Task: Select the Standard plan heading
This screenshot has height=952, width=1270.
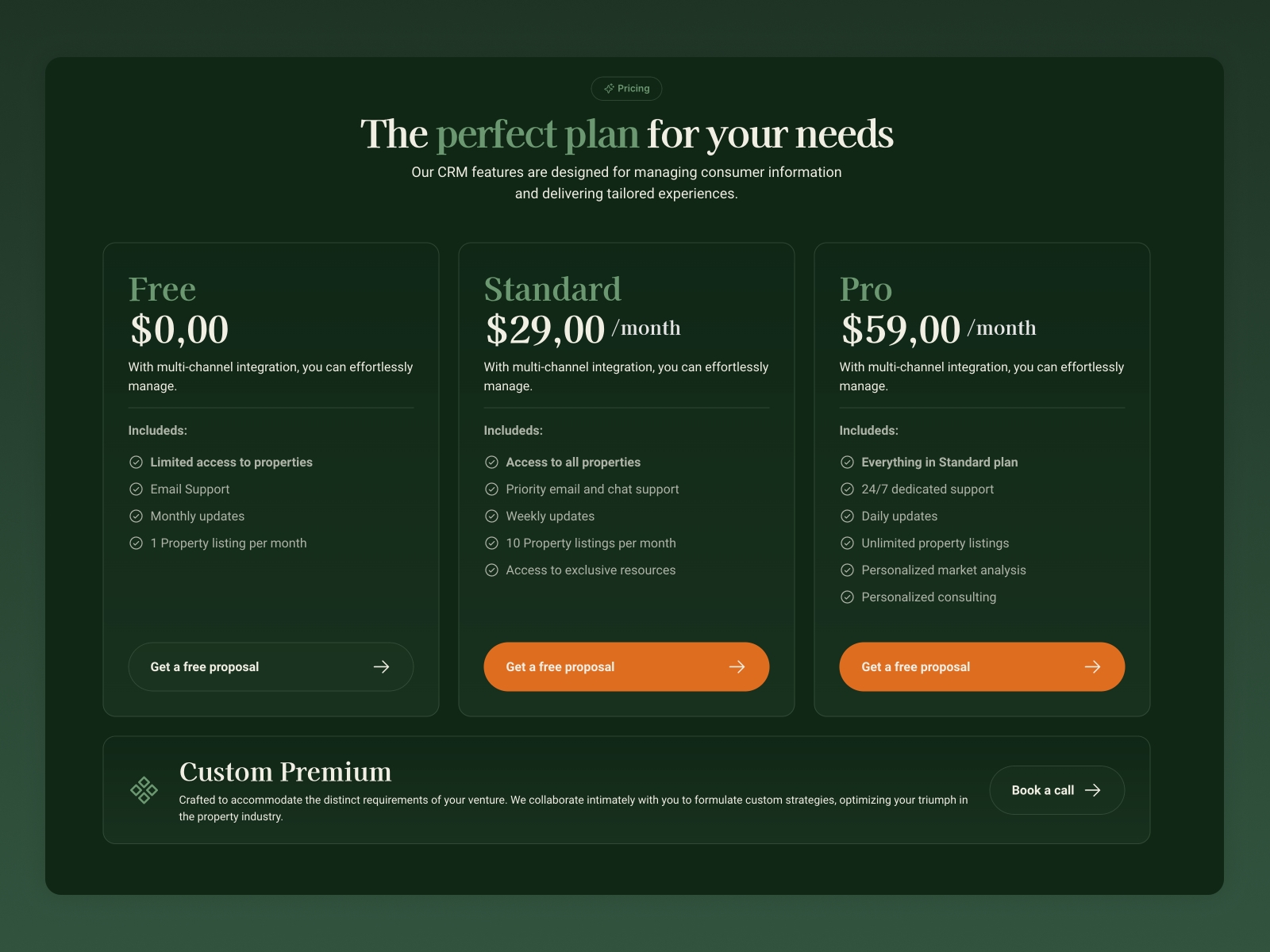Action: pos(552,289)
